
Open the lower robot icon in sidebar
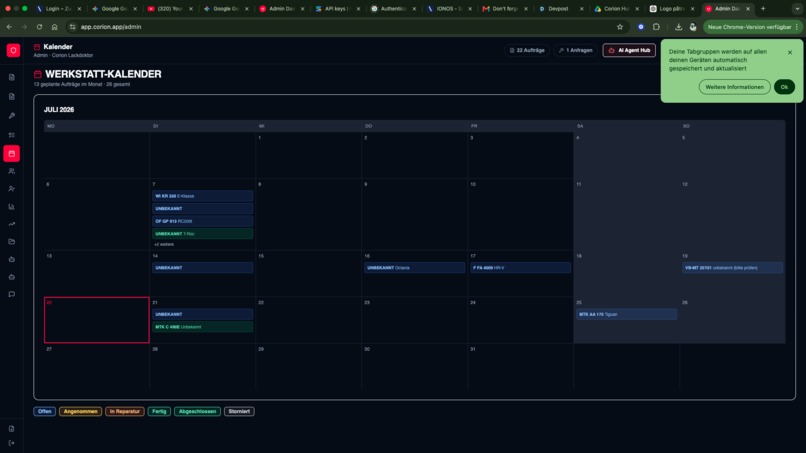pyautogui.click(x=12, y=277)
